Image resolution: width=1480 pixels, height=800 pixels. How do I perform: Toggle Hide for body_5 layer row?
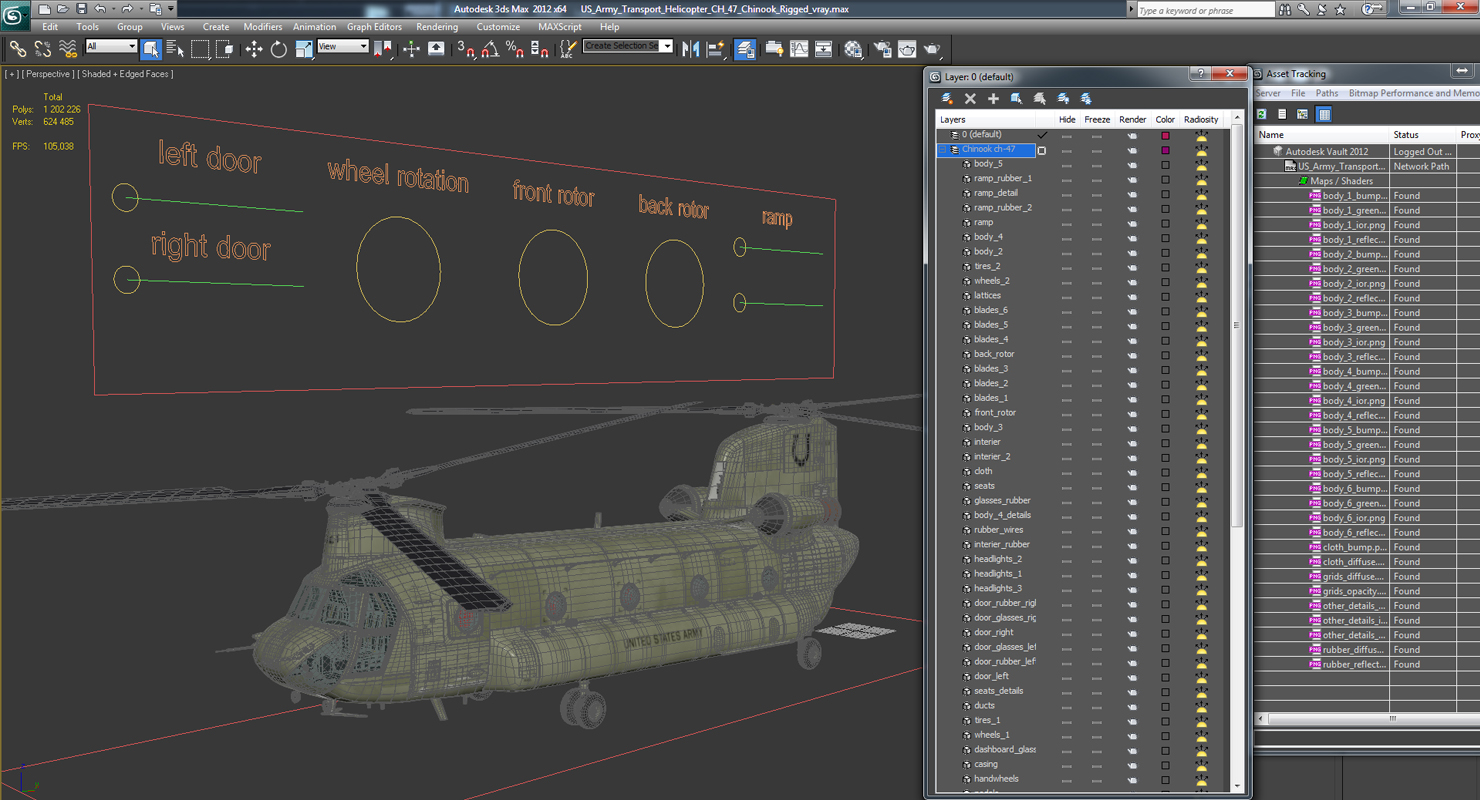[1067, 165]
